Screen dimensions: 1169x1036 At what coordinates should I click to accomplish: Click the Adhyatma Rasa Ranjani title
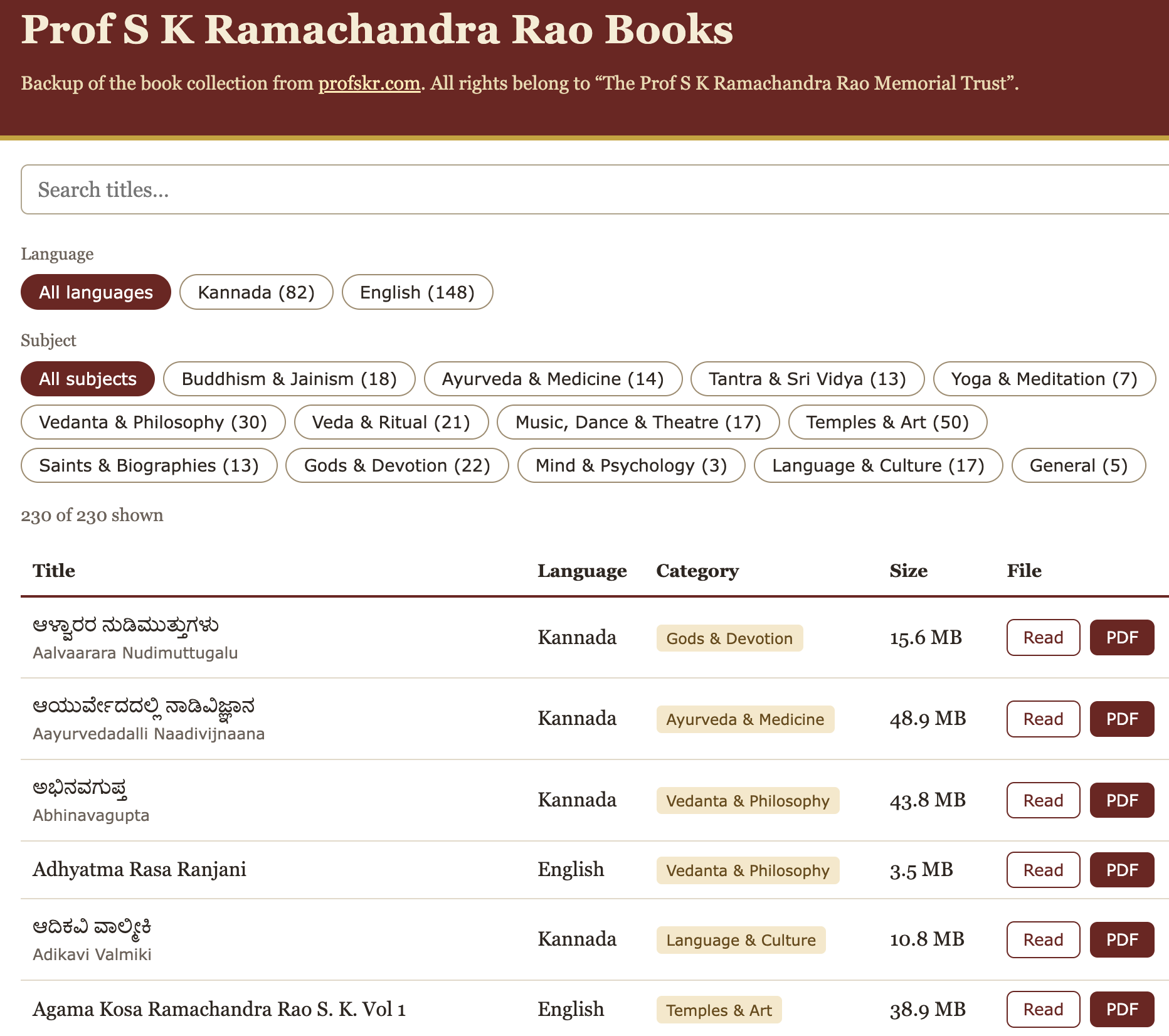pyautogui.click(x=139, y=870)
